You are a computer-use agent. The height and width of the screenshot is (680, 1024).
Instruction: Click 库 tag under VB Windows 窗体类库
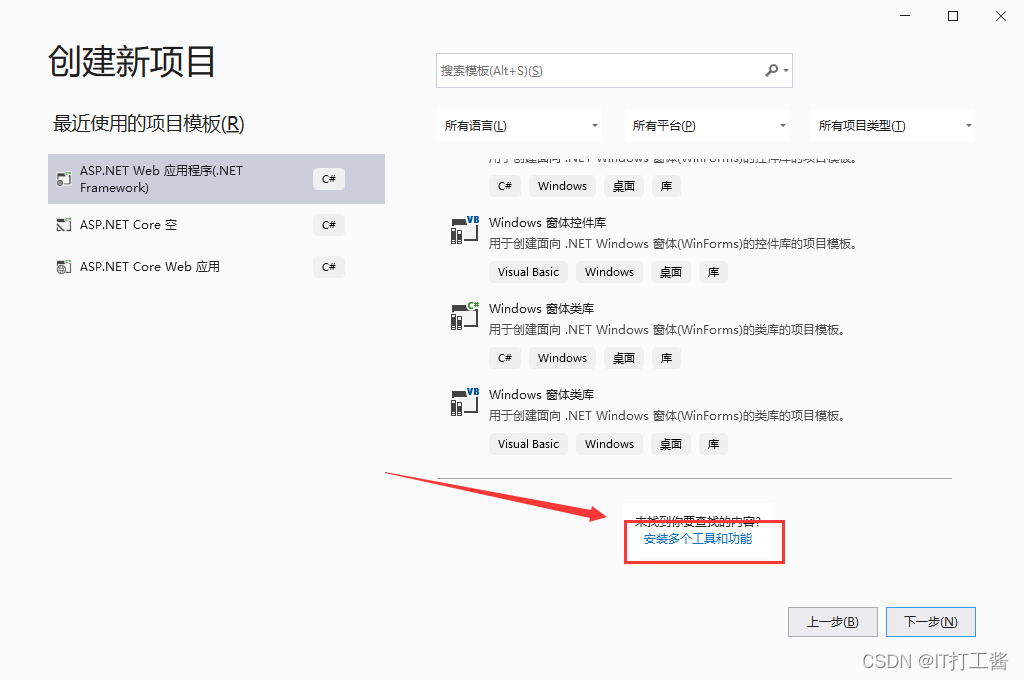pos(713,444)
